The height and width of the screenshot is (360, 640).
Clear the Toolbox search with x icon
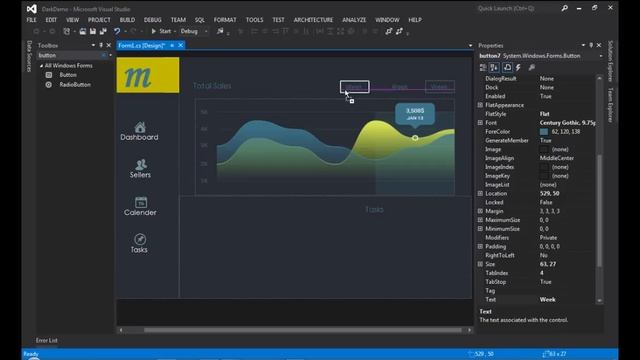tap(104, 55)
